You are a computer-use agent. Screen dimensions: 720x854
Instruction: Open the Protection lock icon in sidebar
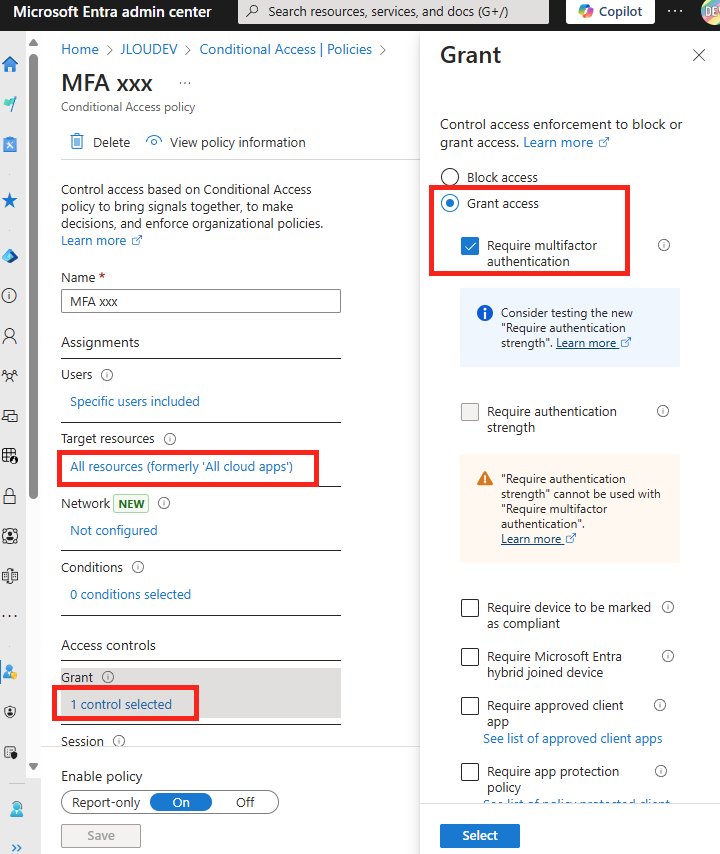click(x=10, y=496)
